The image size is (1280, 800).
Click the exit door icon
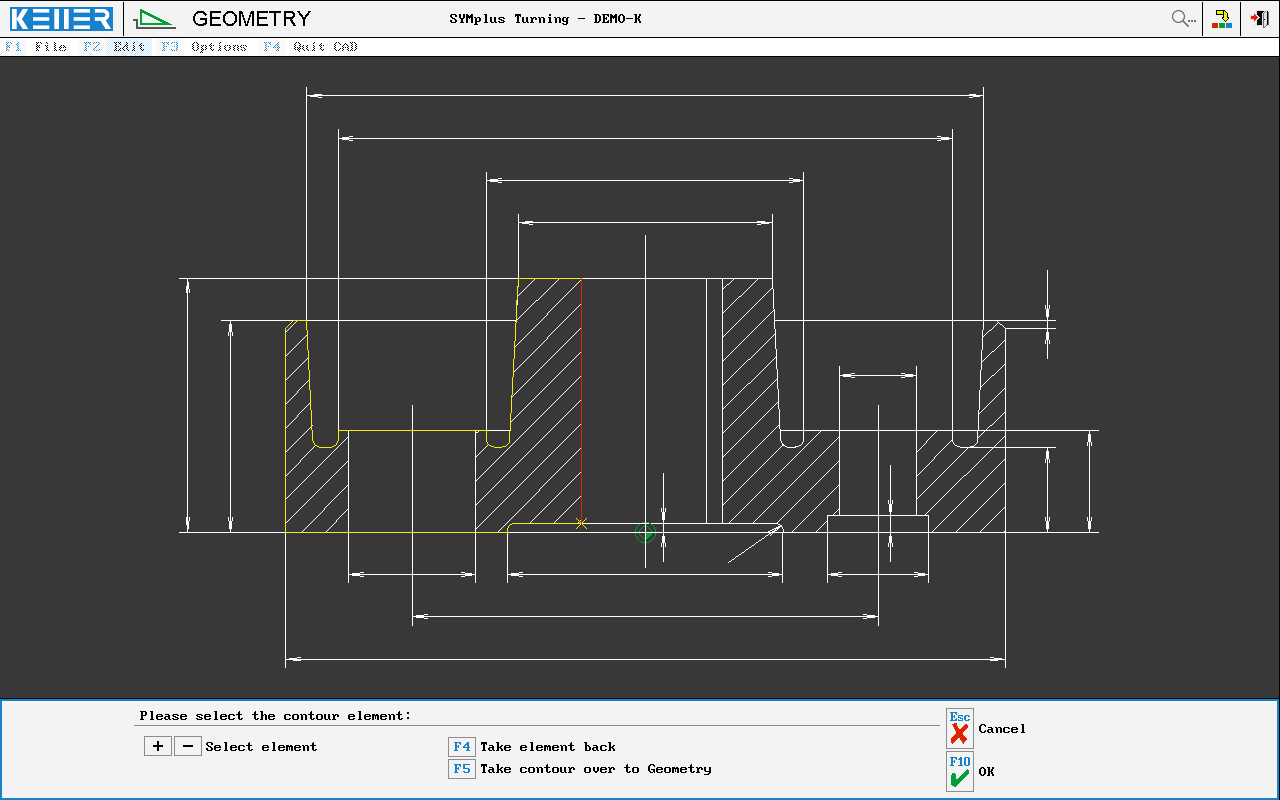click(1260, 18)
